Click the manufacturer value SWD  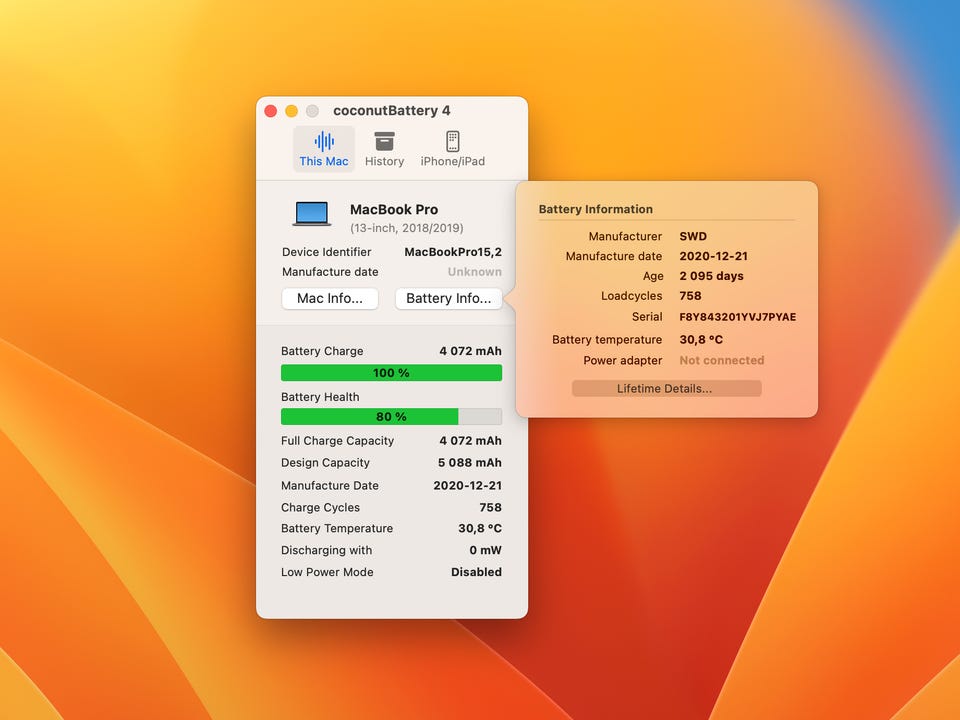[693, 236]
